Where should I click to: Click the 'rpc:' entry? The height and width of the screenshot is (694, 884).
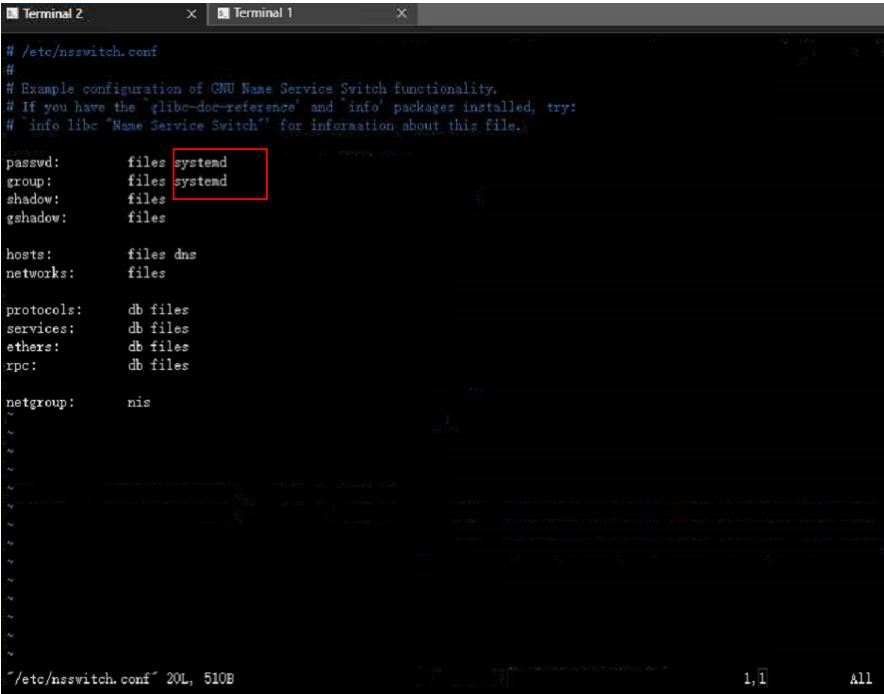tap(21, 365)
